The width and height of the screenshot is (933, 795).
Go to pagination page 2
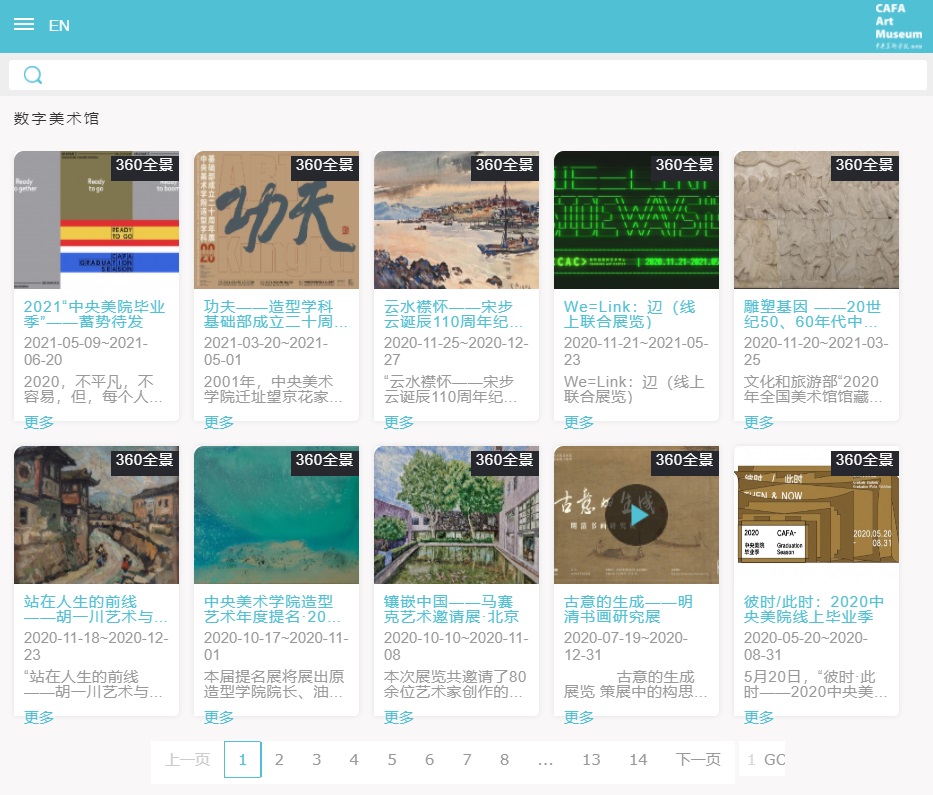pyautogui.click(x=279, y=760)
